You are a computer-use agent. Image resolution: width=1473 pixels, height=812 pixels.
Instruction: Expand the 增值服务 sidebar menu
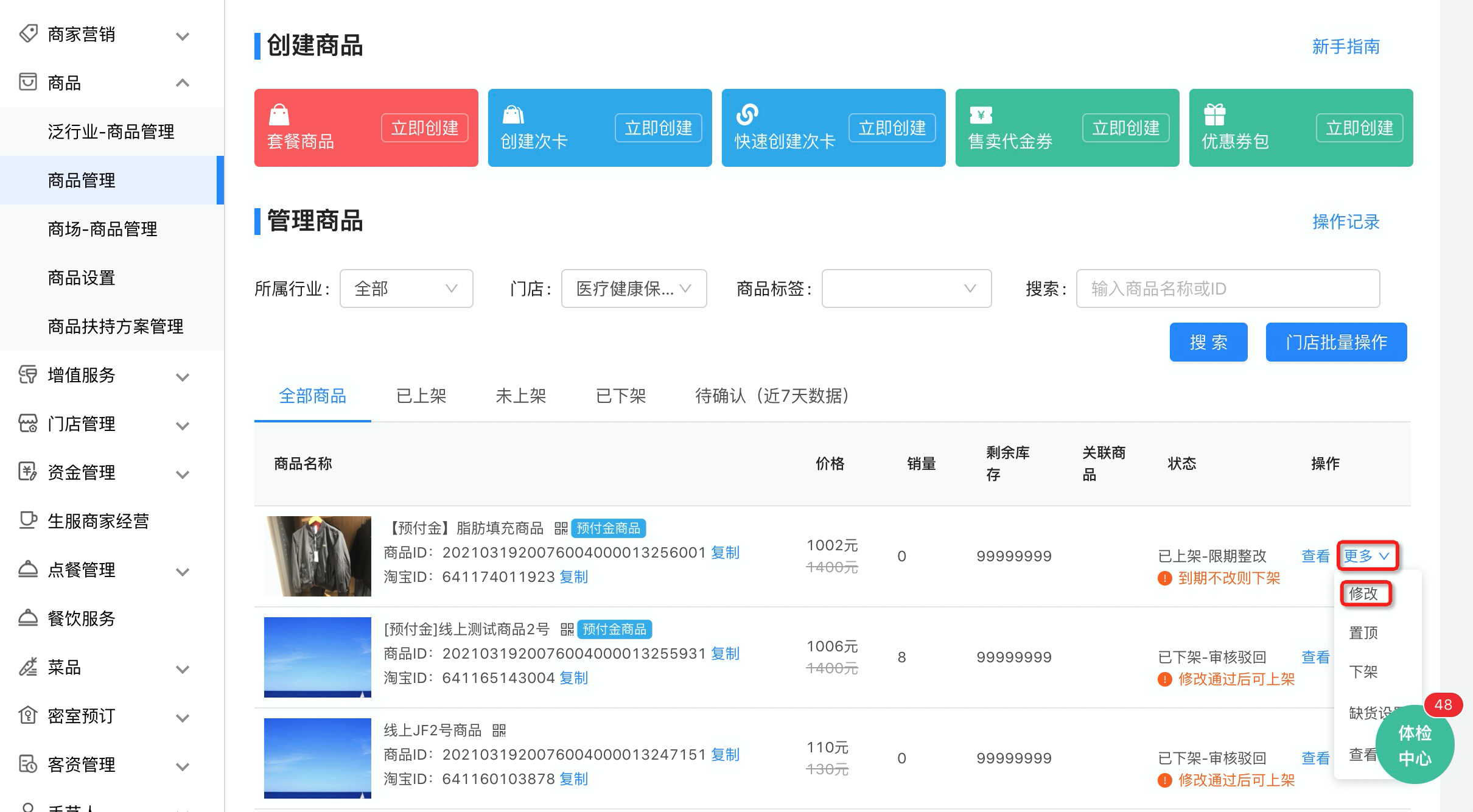click(183, 376)
